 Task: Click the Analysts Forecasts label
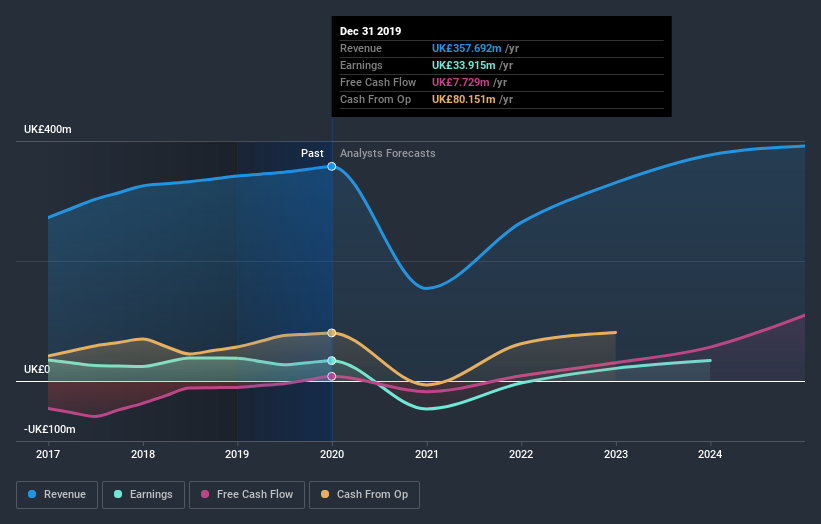(387, 153)
